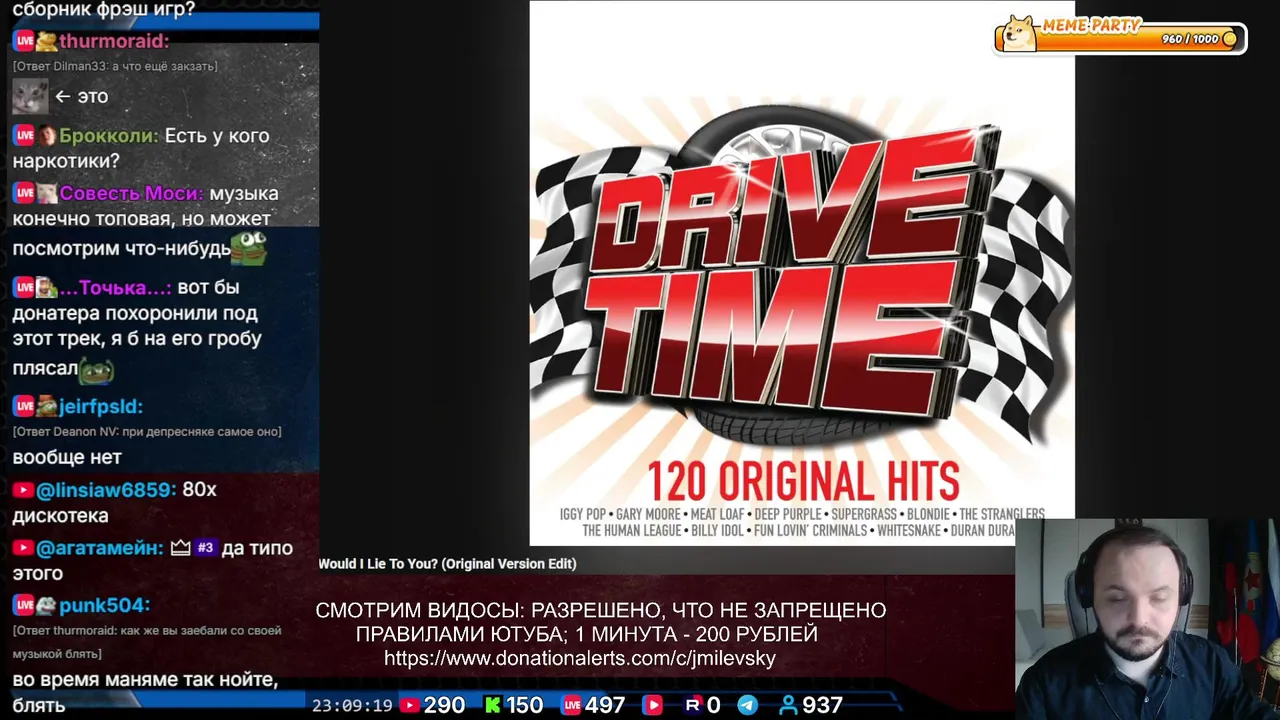Click the LIVE badge beside Совесть Моси
This screenshot has width=1280, height=720.
point(24,193)
